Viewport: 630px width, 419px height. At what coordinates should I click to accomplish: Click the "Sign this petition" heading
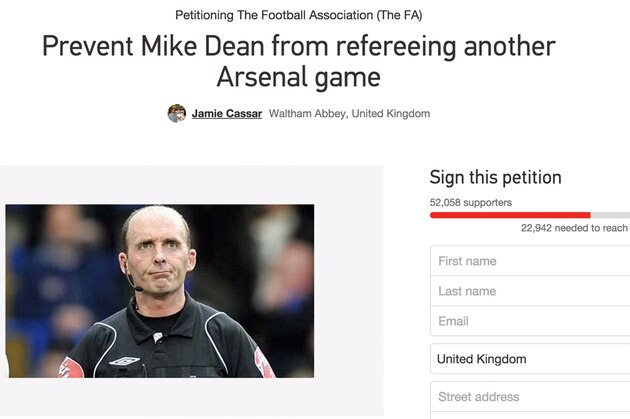(x=495, y=177)
